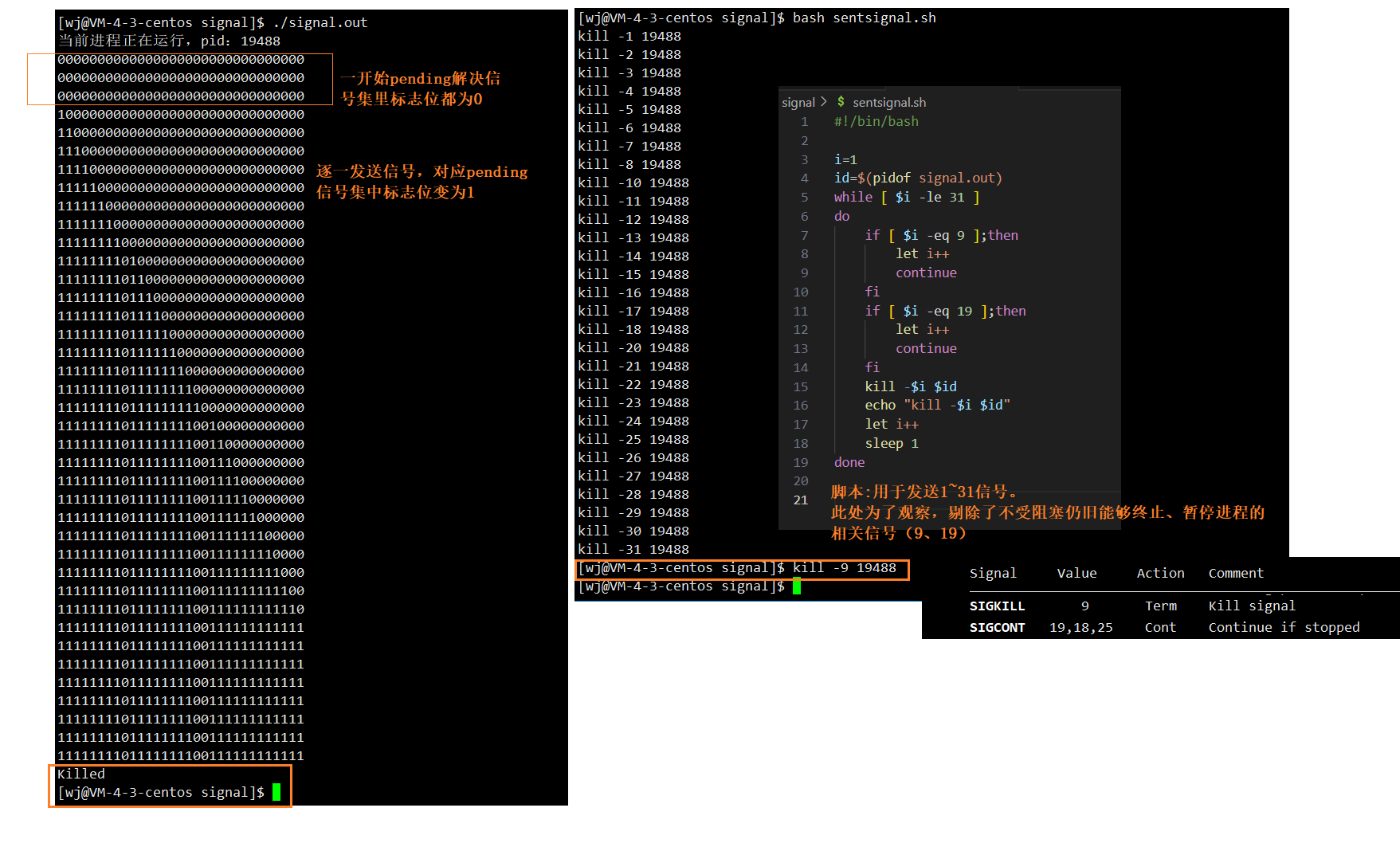The width and height of the screenshot is (1400, 847).
Task: Click the Kill signal comment cell
Action: point(1252,606)
